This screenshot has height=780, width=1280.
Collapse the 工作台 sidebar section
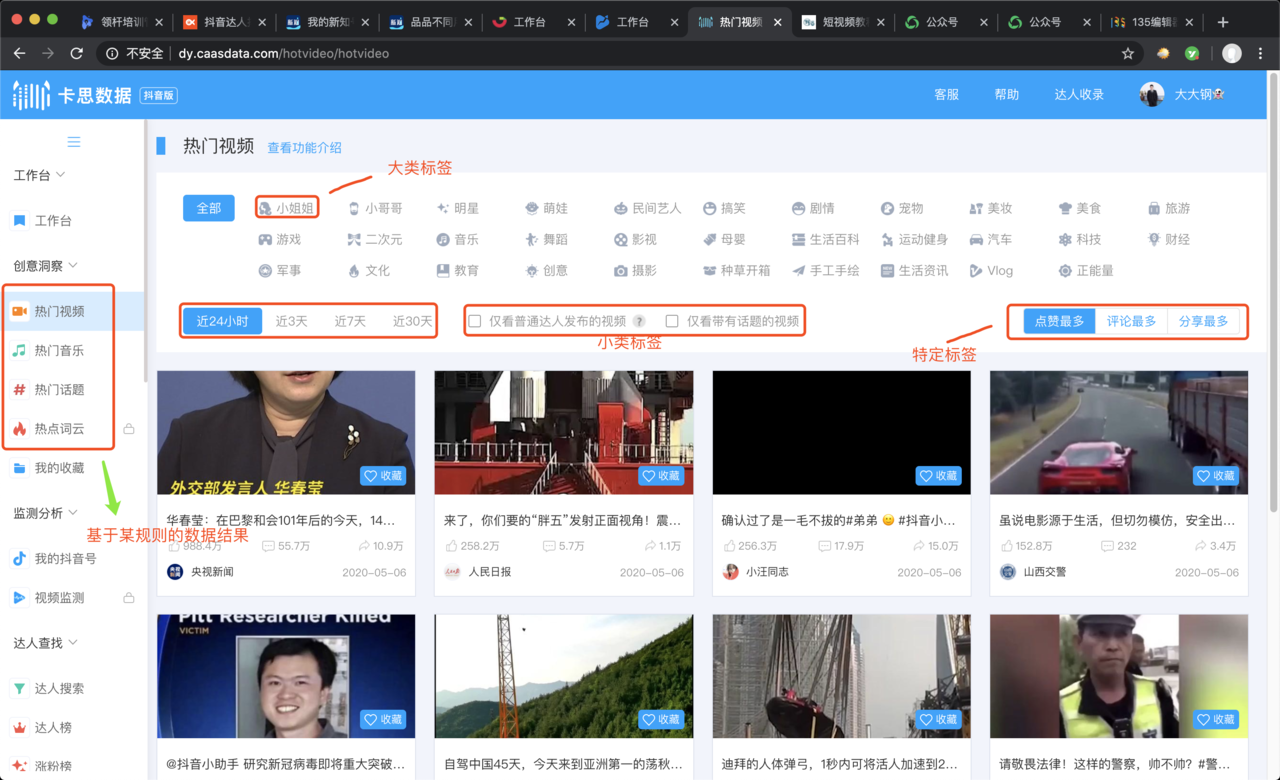[x=61, y=175]
